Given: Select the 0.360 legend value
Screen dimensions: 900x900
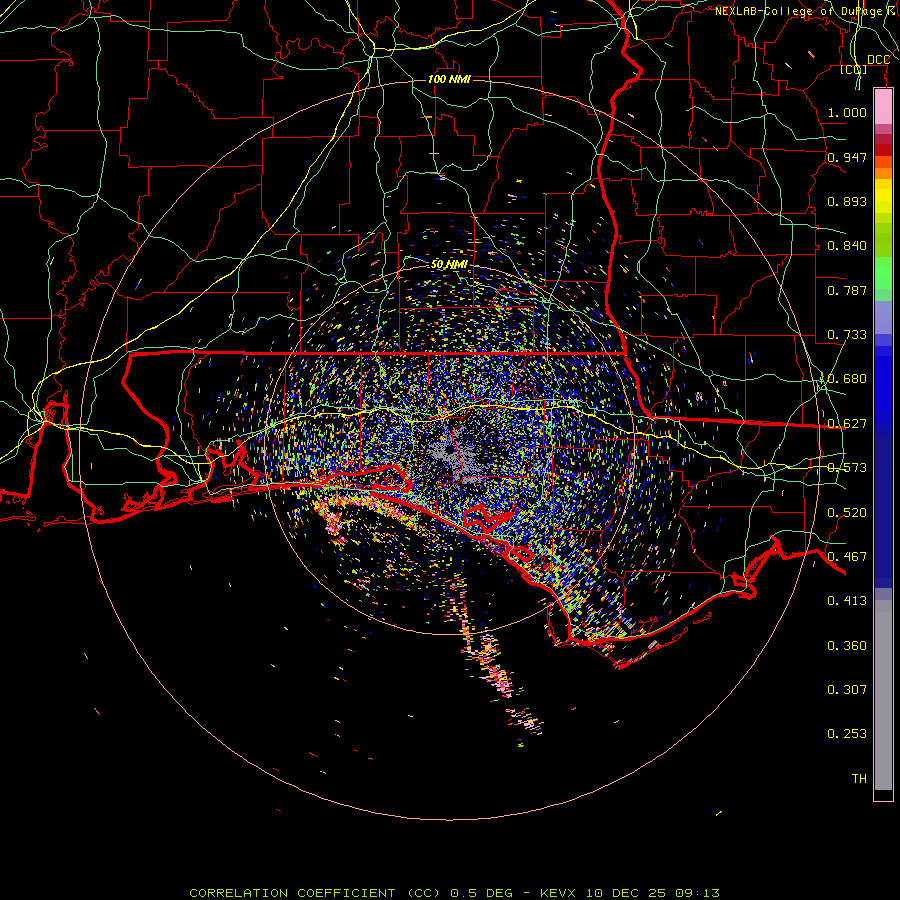Looking at the screenshot, I should [x=847, y=646].
